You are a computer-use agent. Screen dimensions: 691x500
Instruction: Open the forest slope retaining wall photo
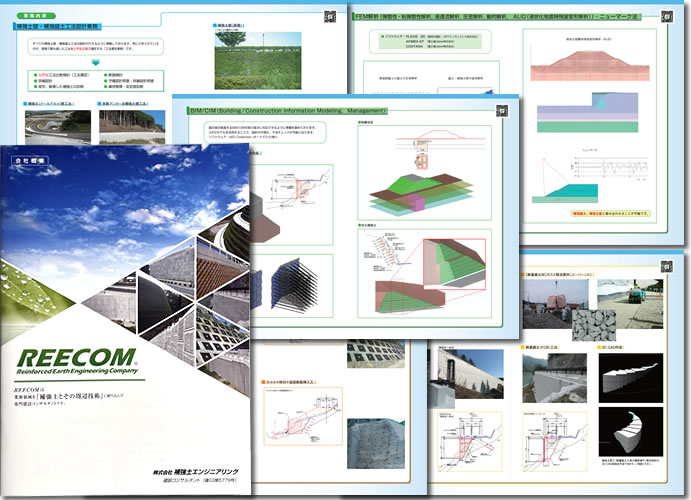[132, 127]
